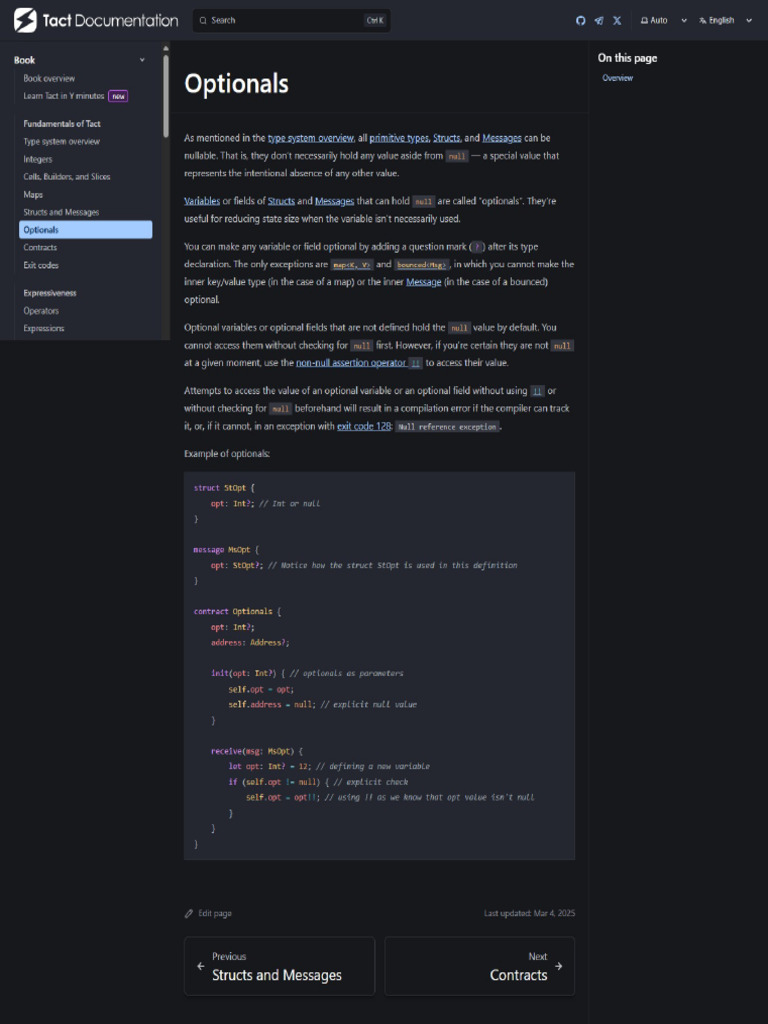Open the Telegram channel icon
This screenshot has width=768, height=1024.
(598, 20)
